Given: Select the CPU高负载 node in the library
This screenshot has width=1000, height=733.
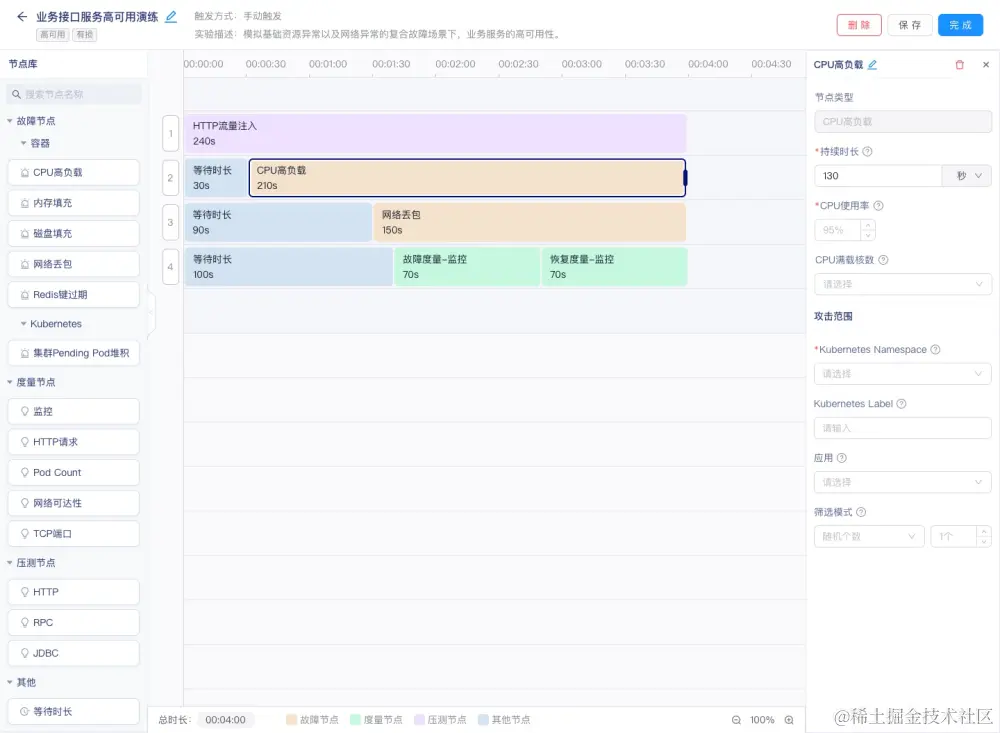Looking at the screenshot, I should click(73, 172).
